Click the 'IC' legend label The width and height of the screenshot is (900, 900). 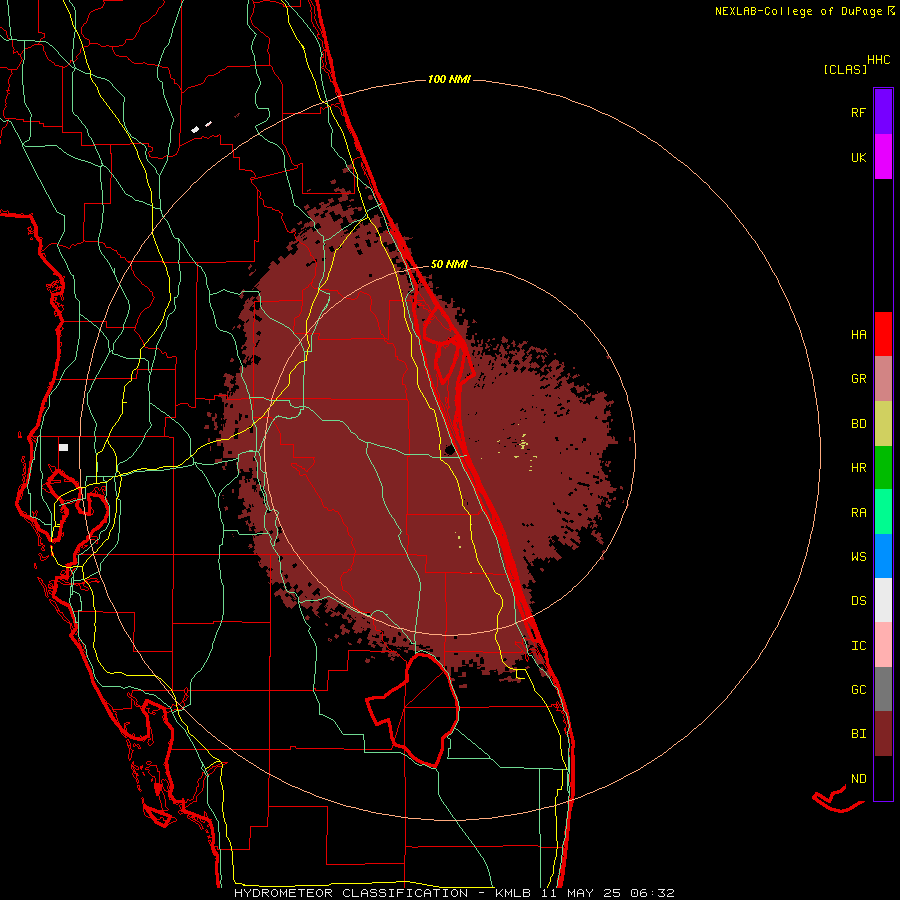858,646
